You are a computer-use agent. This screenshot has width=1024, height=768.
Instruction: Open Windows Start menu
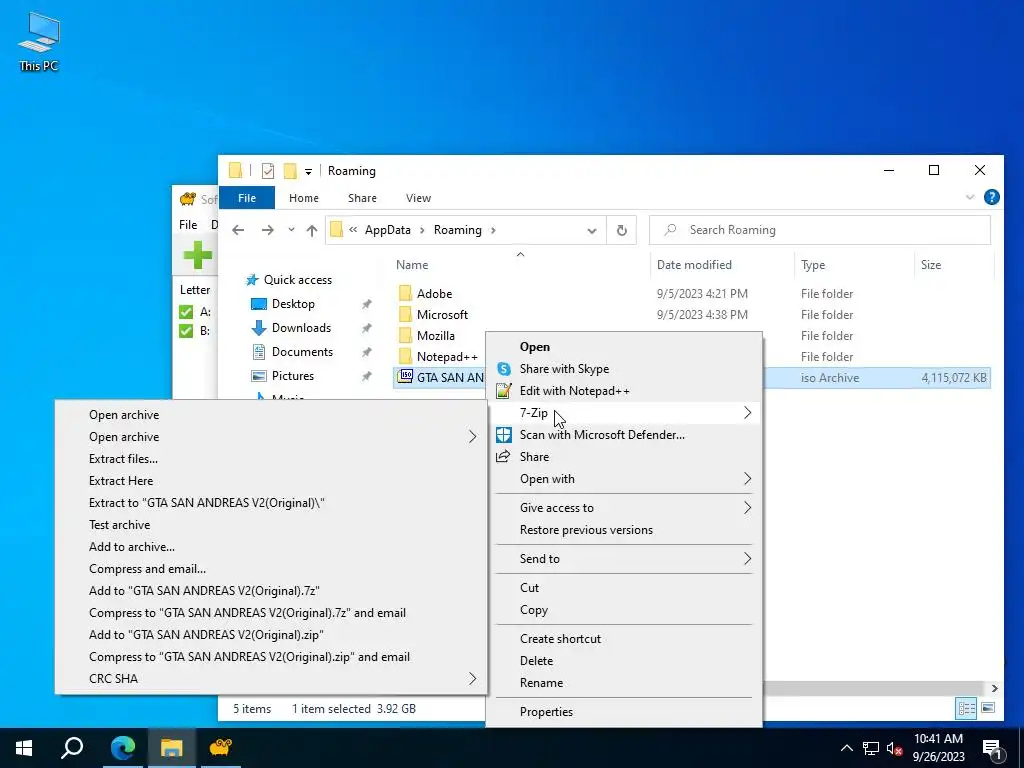pos(24,748)
